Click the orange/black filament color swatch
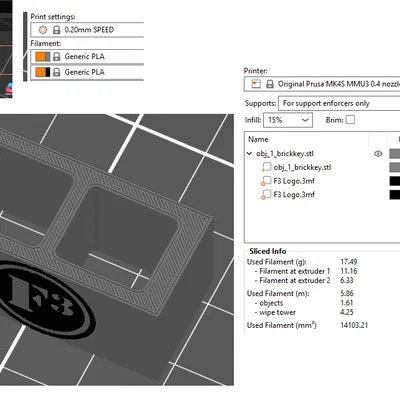This screenshot has height=400, width=400. pos(43,72)
